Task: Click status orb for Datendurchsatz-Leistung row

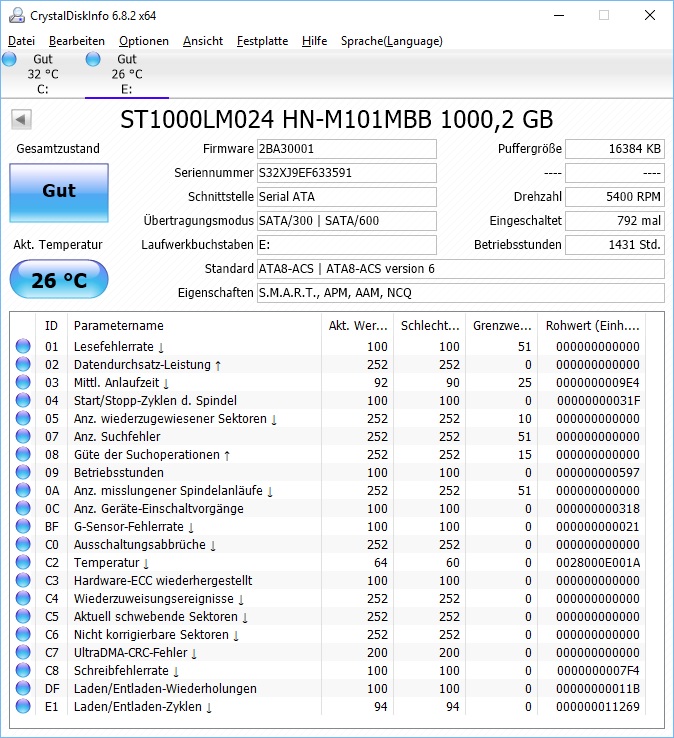Action: (23, 364)
